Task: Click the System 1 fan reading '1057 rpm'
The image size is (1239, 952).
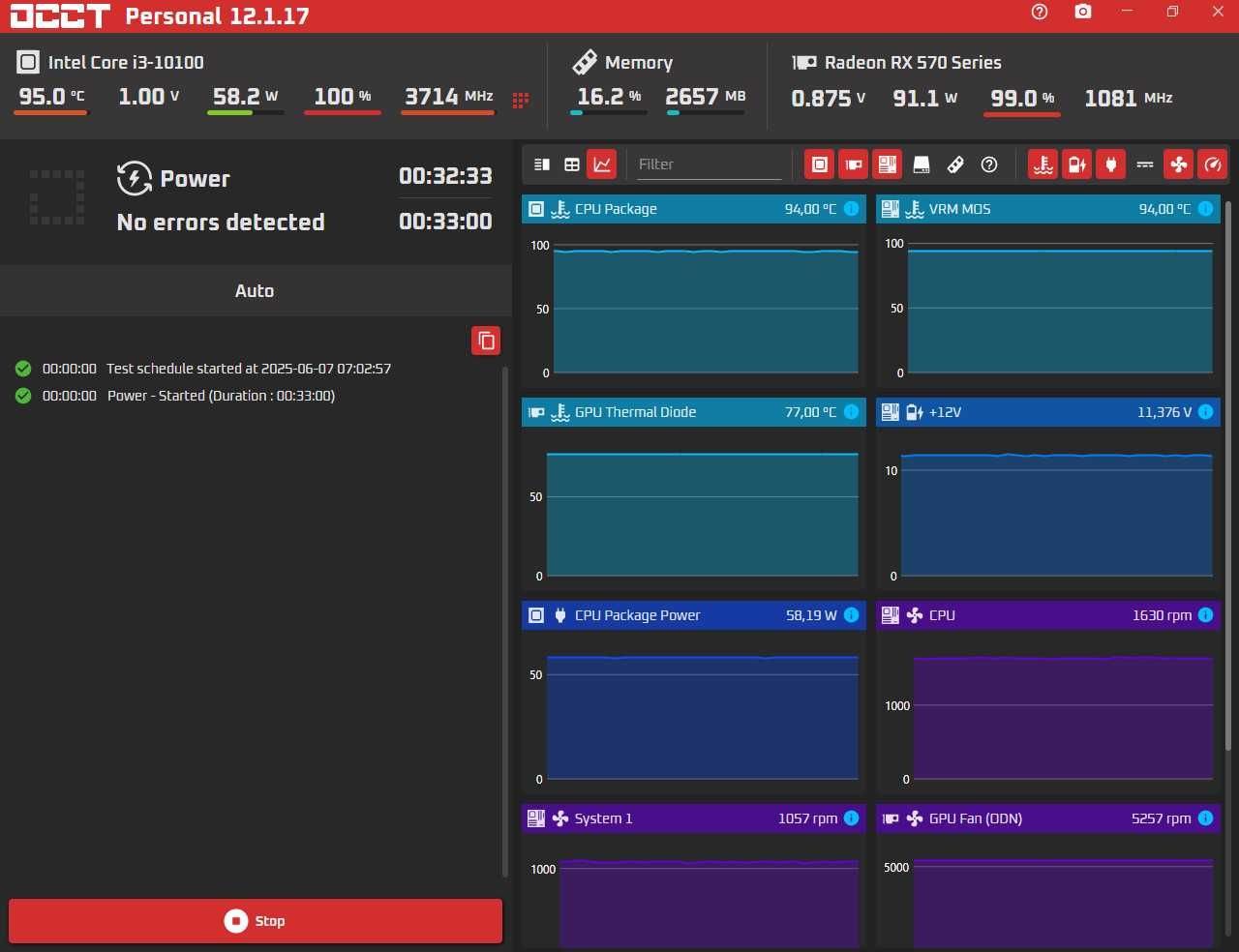Action: pos(808,818)
